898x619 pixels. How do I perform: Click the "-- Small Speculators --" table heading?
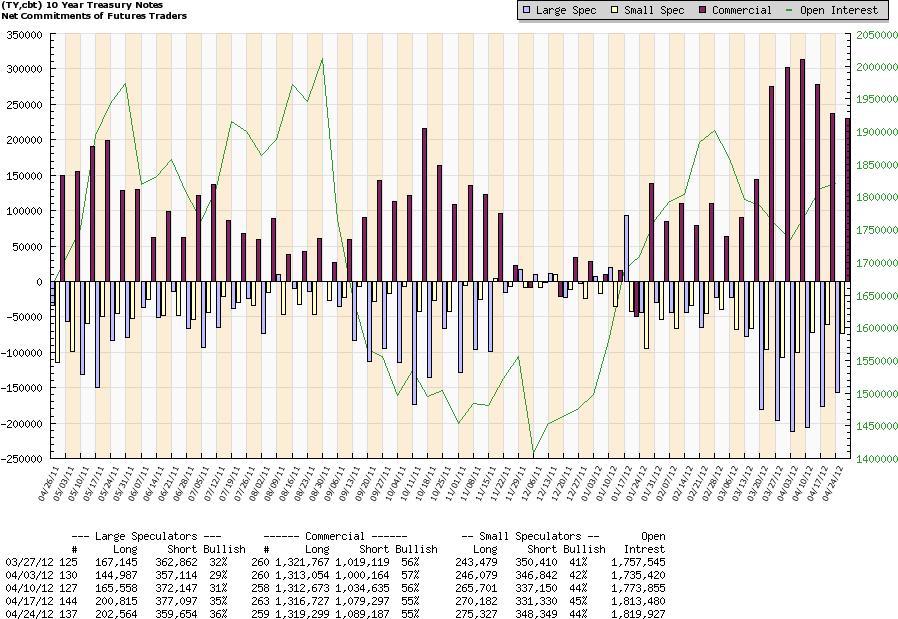[x=530, y=537]
